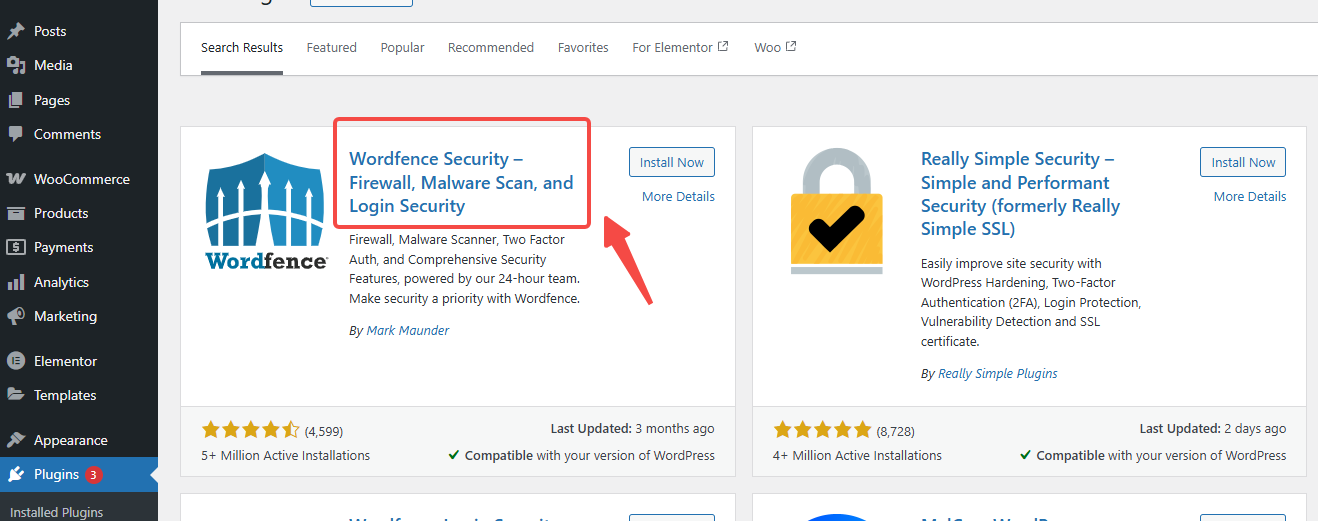View More Details for Wordfence
The height and width of the screenshot is (521, 1318).
[x=678, y=196]
